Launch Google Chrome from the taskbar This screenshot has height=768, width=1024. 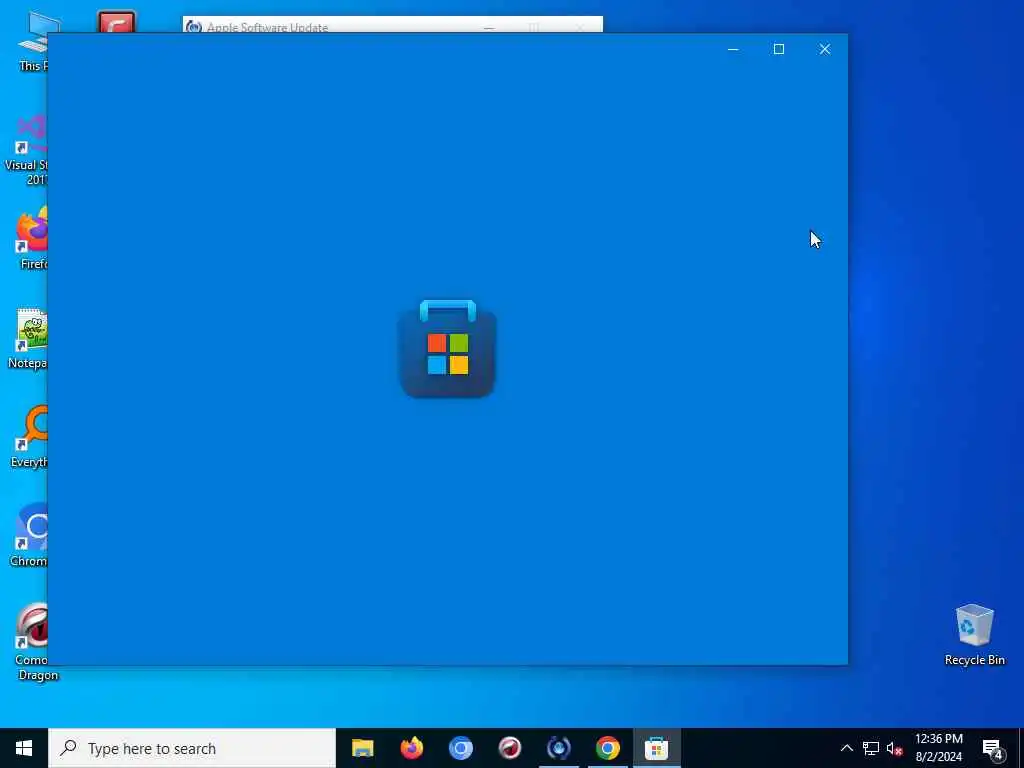[x=607, y=748]
